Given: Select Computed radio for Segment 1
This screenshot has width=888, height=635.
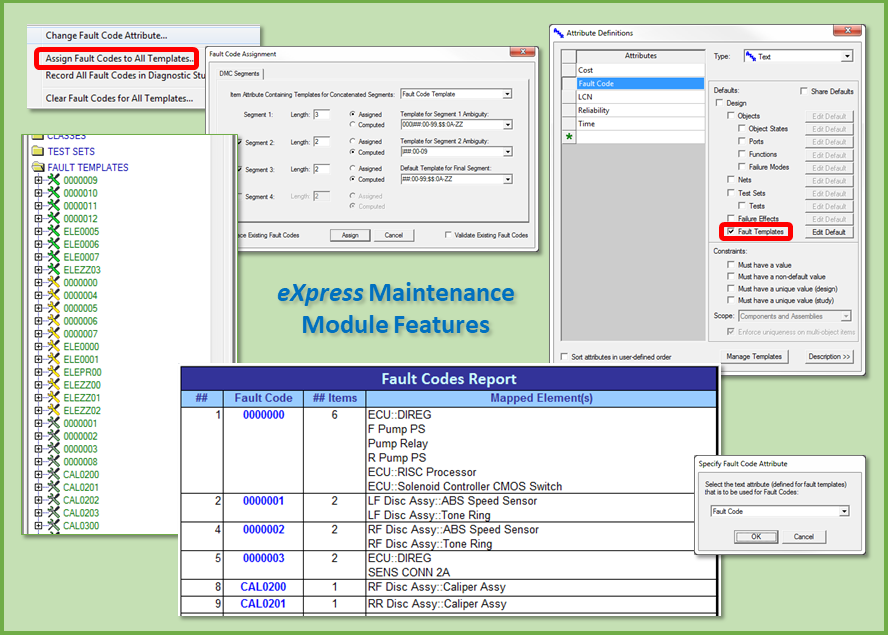Looking at the screenshot, I should click(353, 125).
